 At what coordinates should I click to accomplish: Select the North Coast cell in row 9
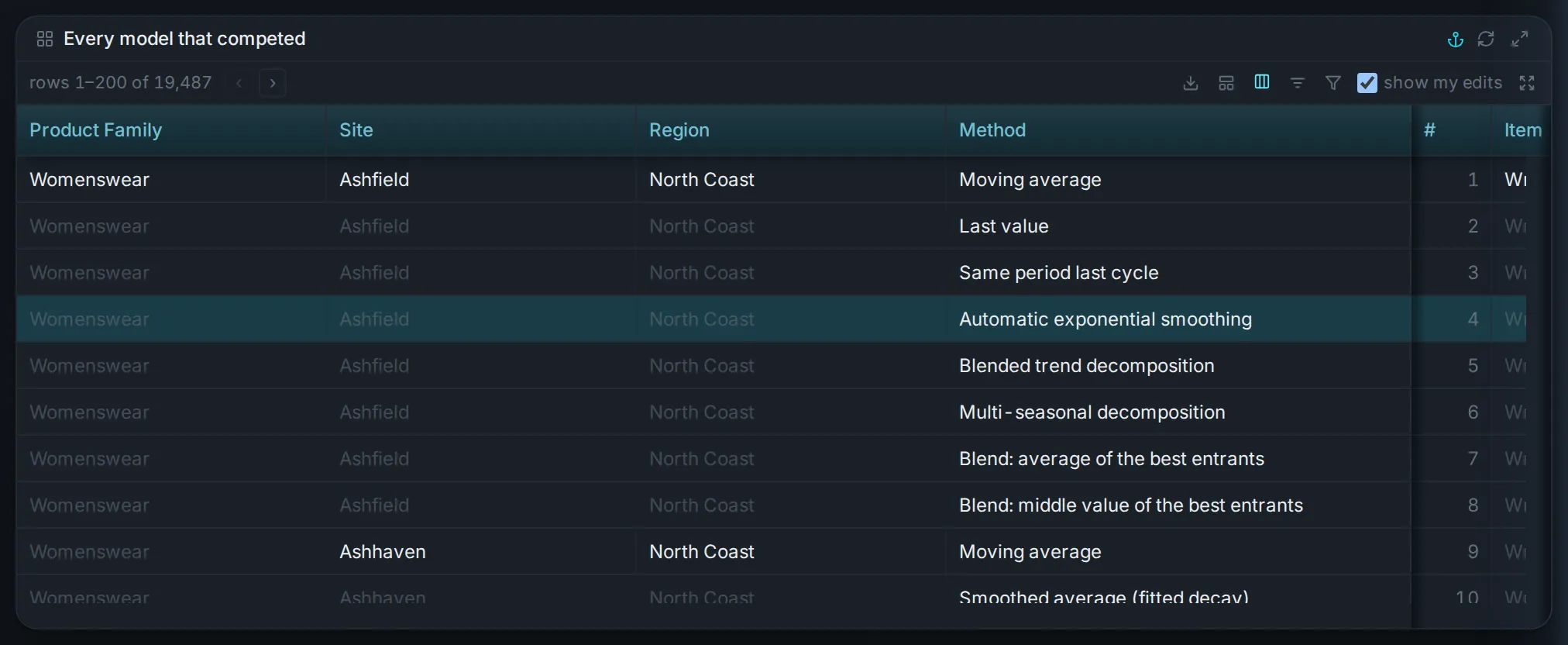click(x=791, y=551)
